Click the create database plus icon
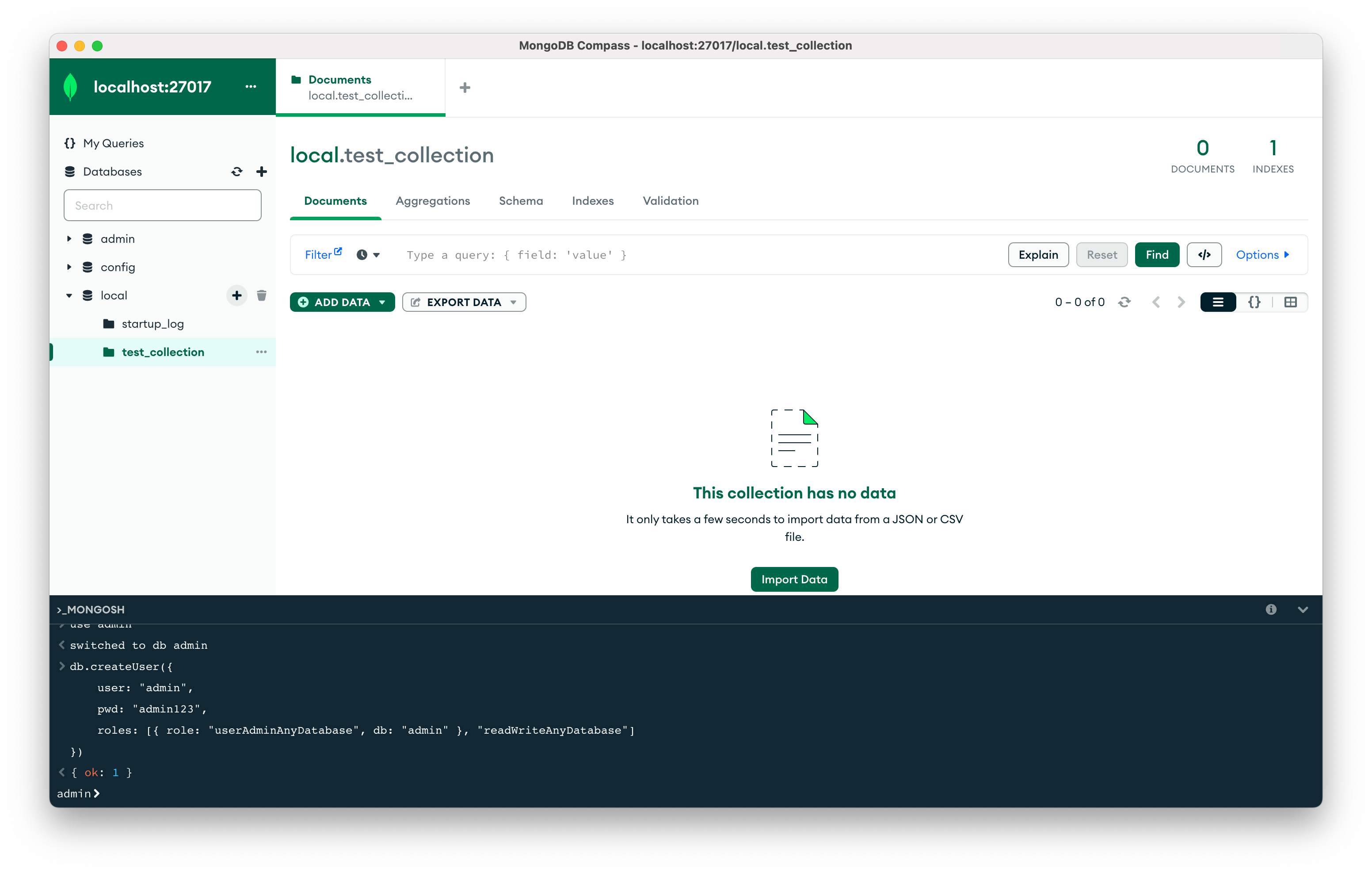This screenshot has height=873, width=1372. coord(262,172)
